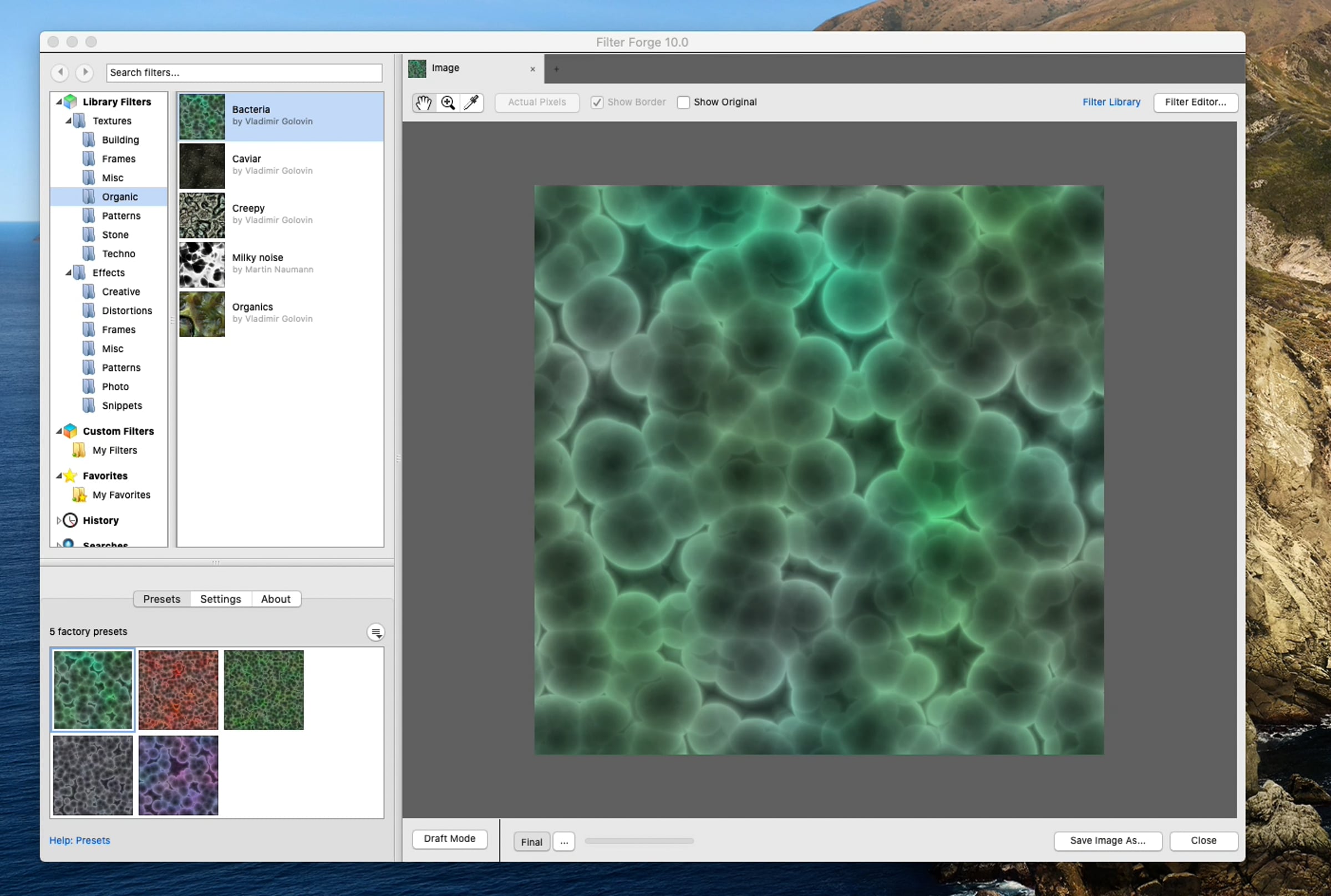Toggle the Show Border checkbox

tap(597, 102)
